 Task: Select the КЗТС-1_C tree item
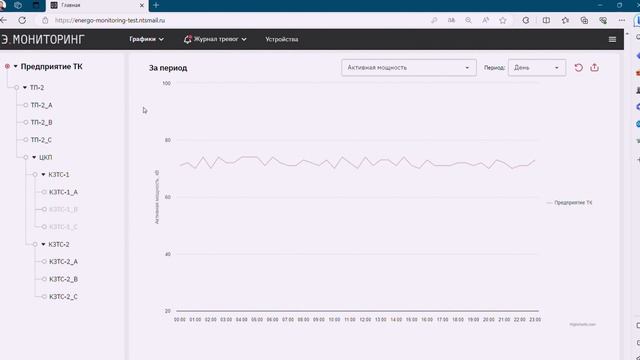coord(63,227)
